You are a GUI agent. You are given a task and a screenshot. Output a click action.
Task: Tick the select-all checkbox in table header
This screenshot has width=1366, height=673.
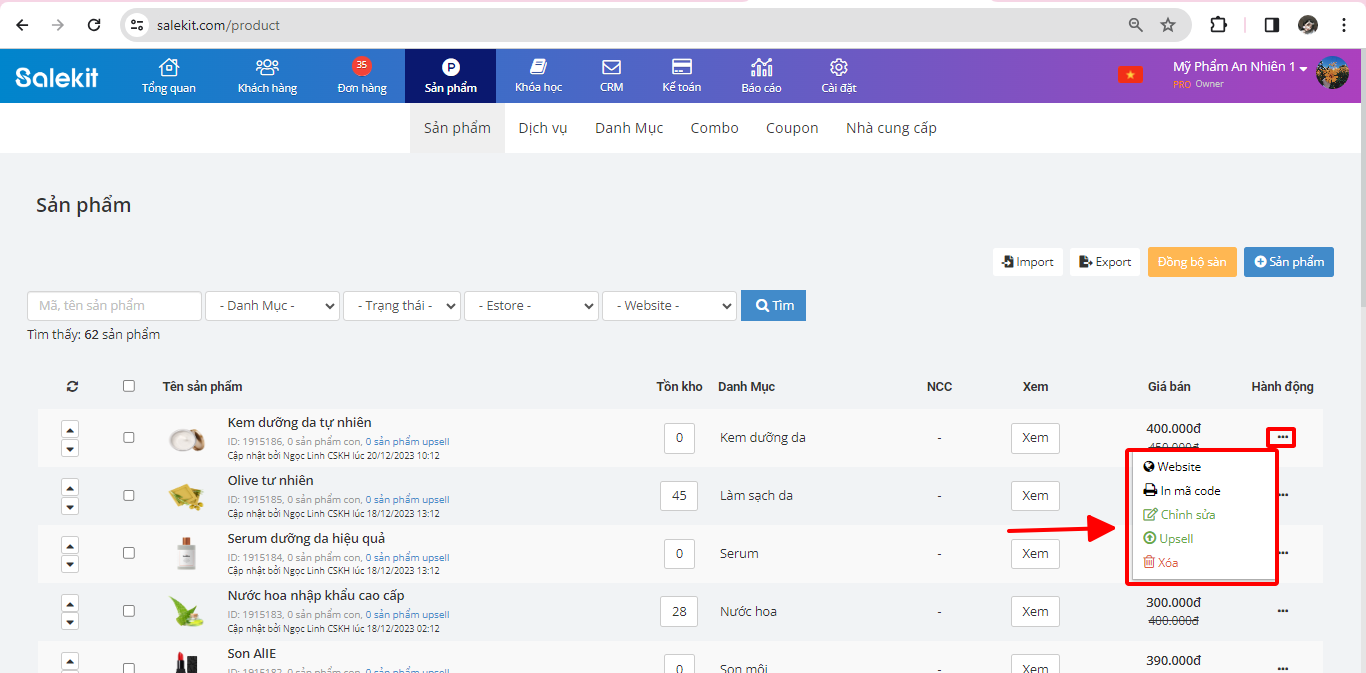click(x=128, y=386)
